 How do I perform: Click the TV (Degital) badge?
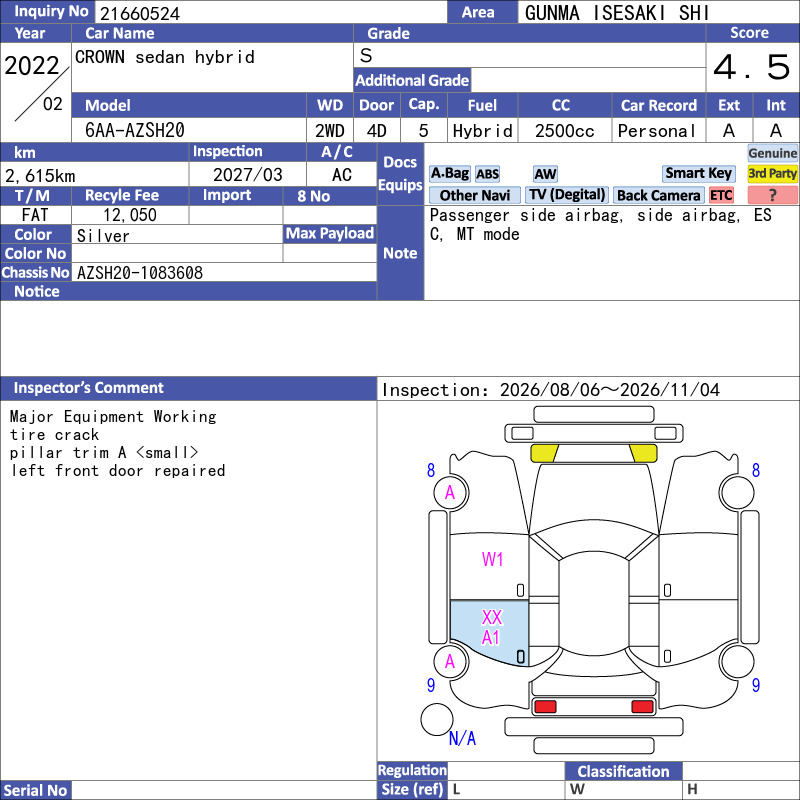tap(567, 195)
